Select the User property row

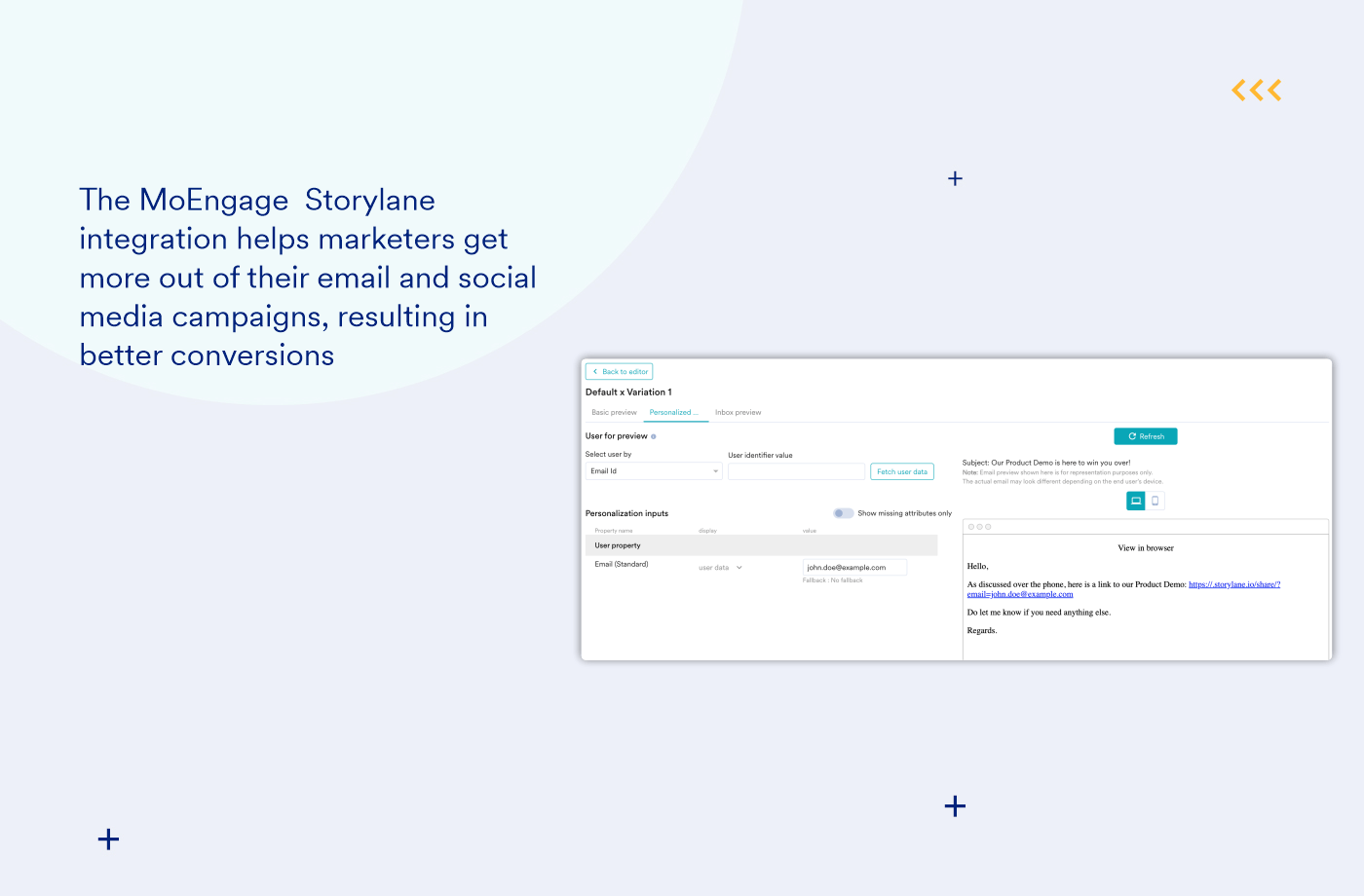761,545
